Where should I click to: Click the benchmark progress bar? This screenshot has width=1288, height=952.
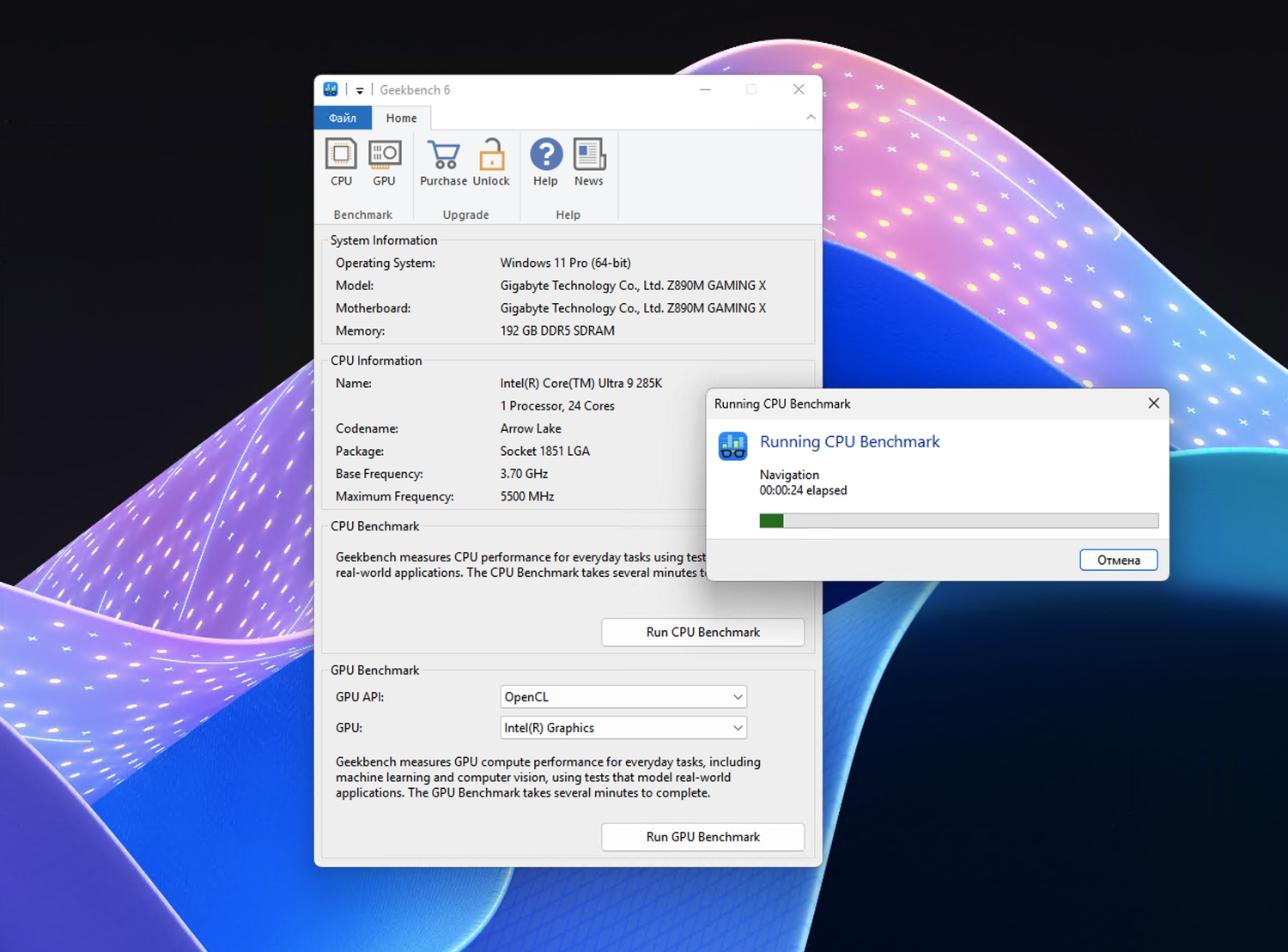tap(959, 520)
